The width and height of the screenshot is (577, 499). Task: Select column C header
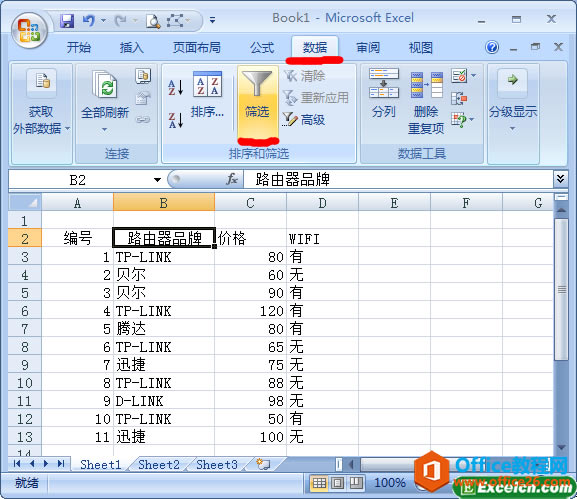click(x=250, y=203)
